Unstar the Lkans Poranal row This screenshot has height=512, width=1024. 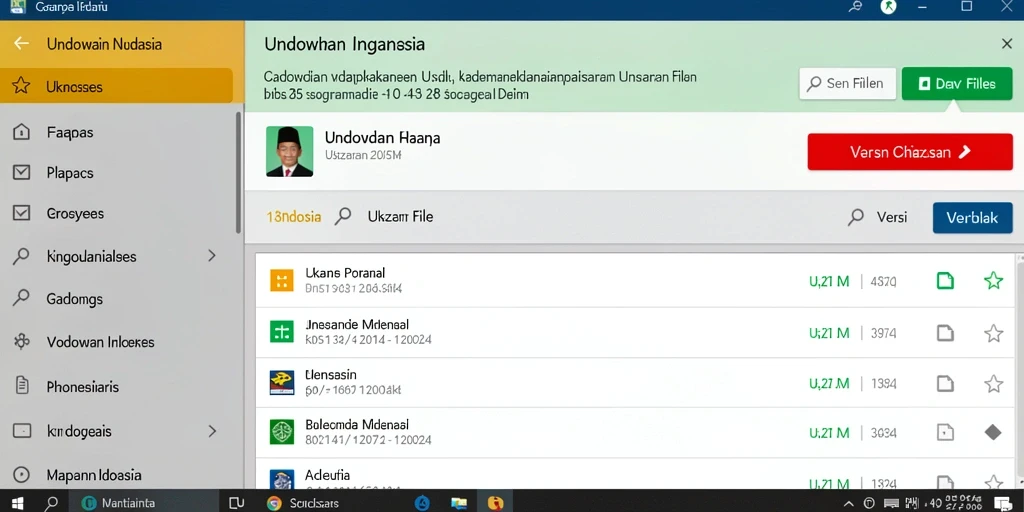(993, 281)
